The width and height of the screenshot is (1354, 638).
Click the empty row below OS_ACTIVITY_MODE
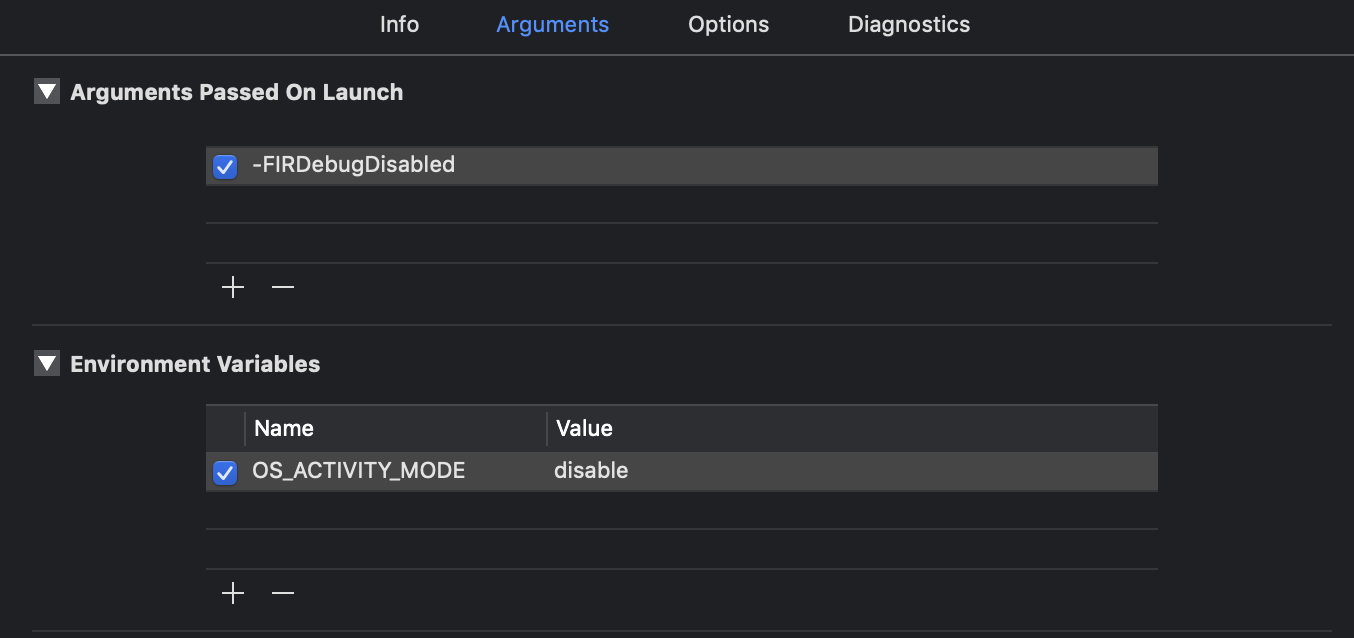click(680, 511)
